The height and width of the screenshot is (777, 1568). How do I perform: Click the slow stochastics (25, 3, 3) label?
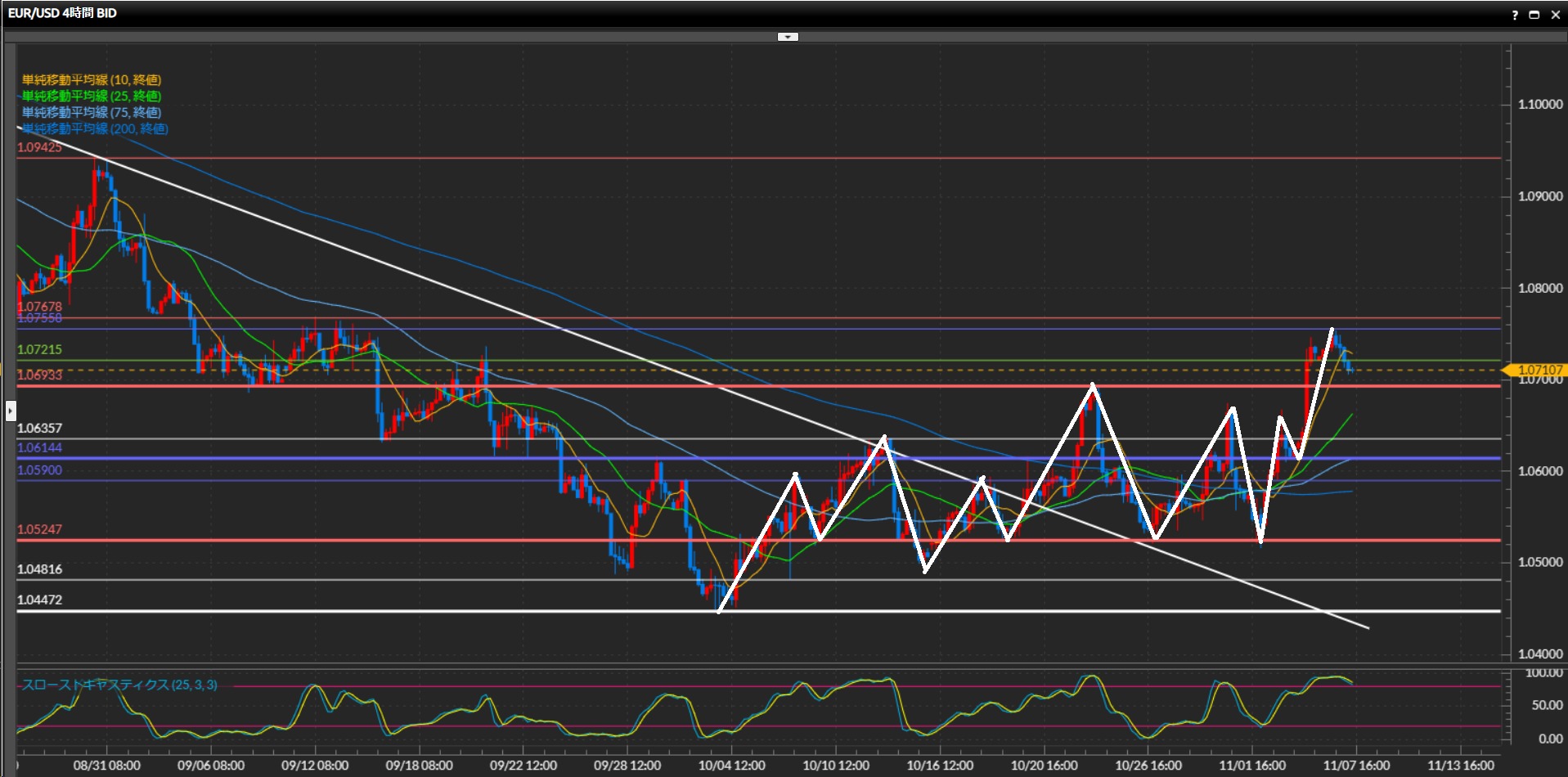119,685
